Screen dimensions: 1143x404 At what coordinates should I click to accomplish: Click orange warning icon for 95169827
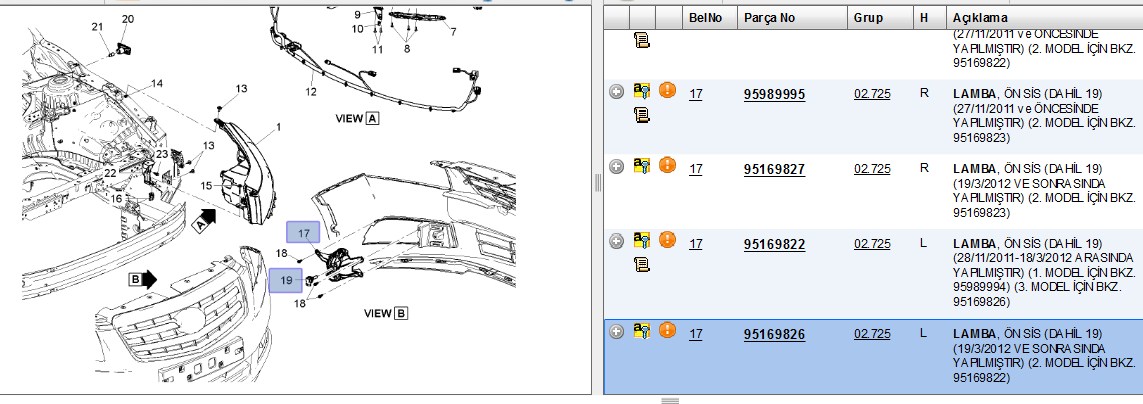667,165
